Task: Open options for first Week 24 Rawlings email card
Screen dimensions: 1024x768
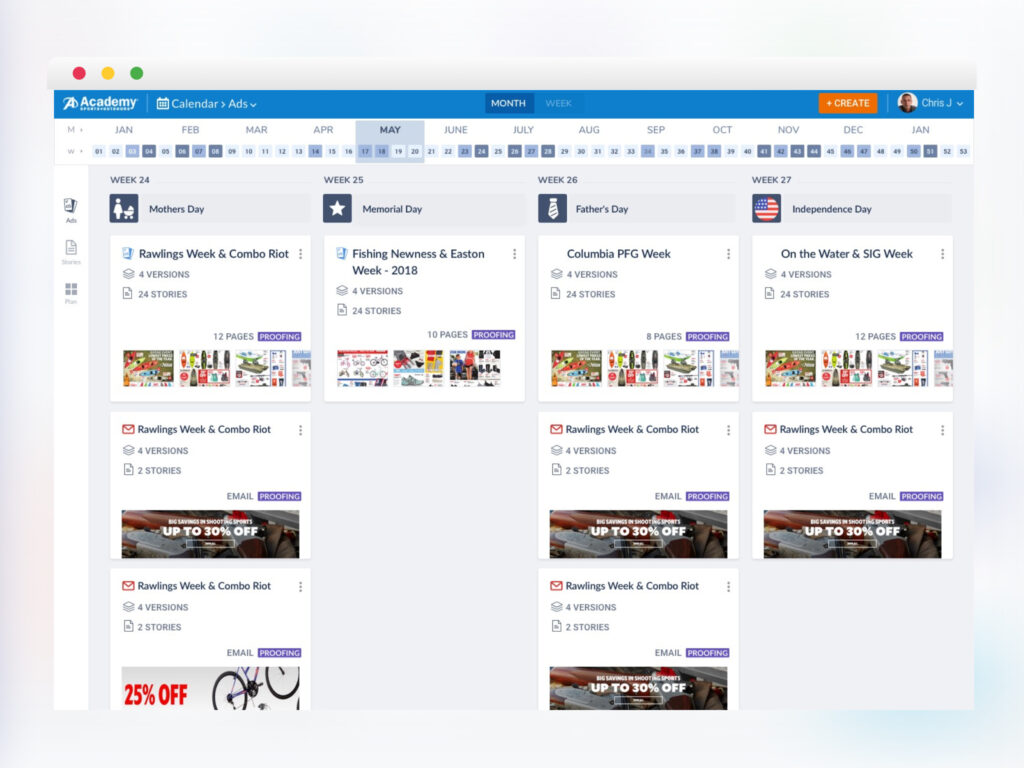Action: click(x=300, y=430)
